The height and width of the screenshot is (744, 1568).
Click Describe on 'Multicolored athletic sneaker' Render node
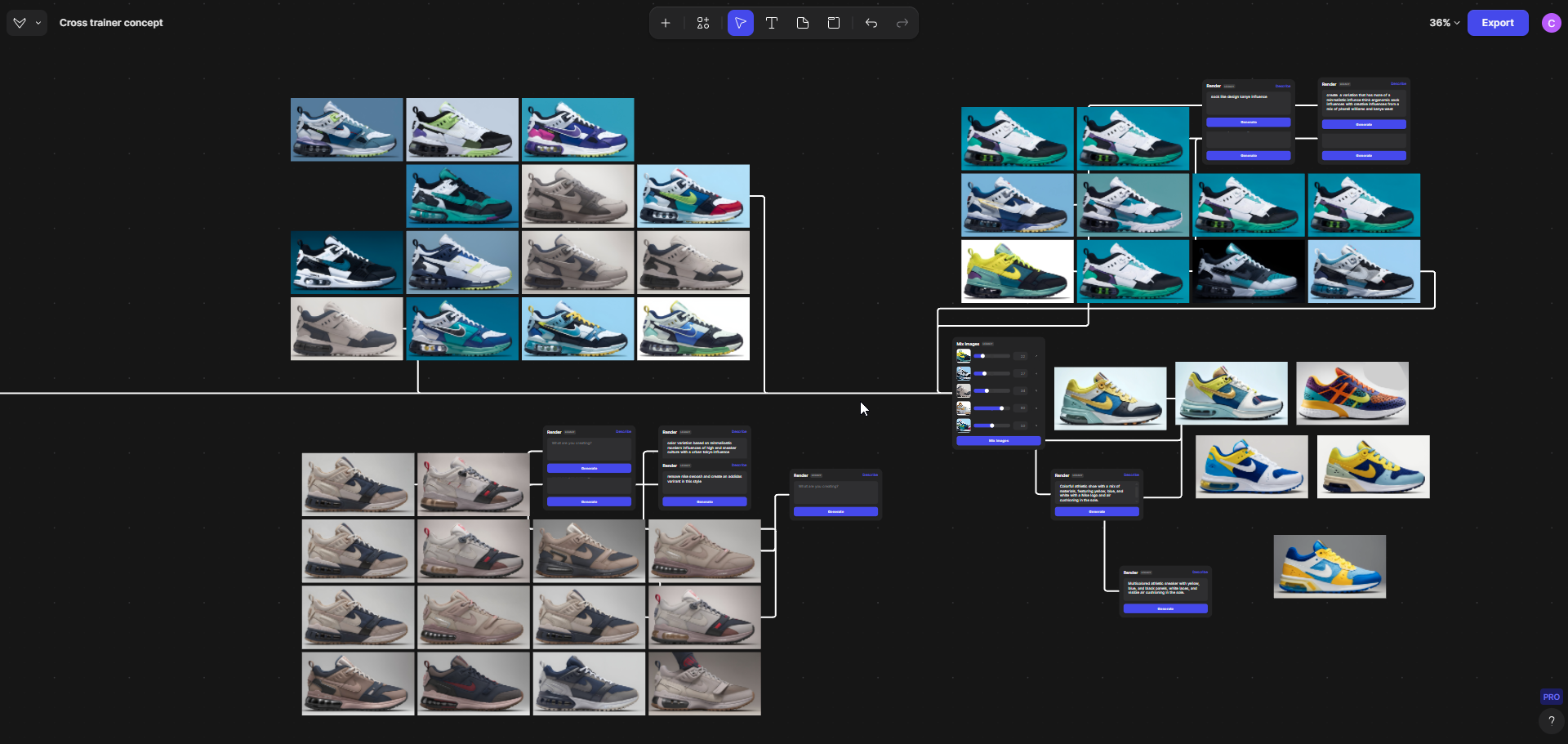pos(1200,572)
